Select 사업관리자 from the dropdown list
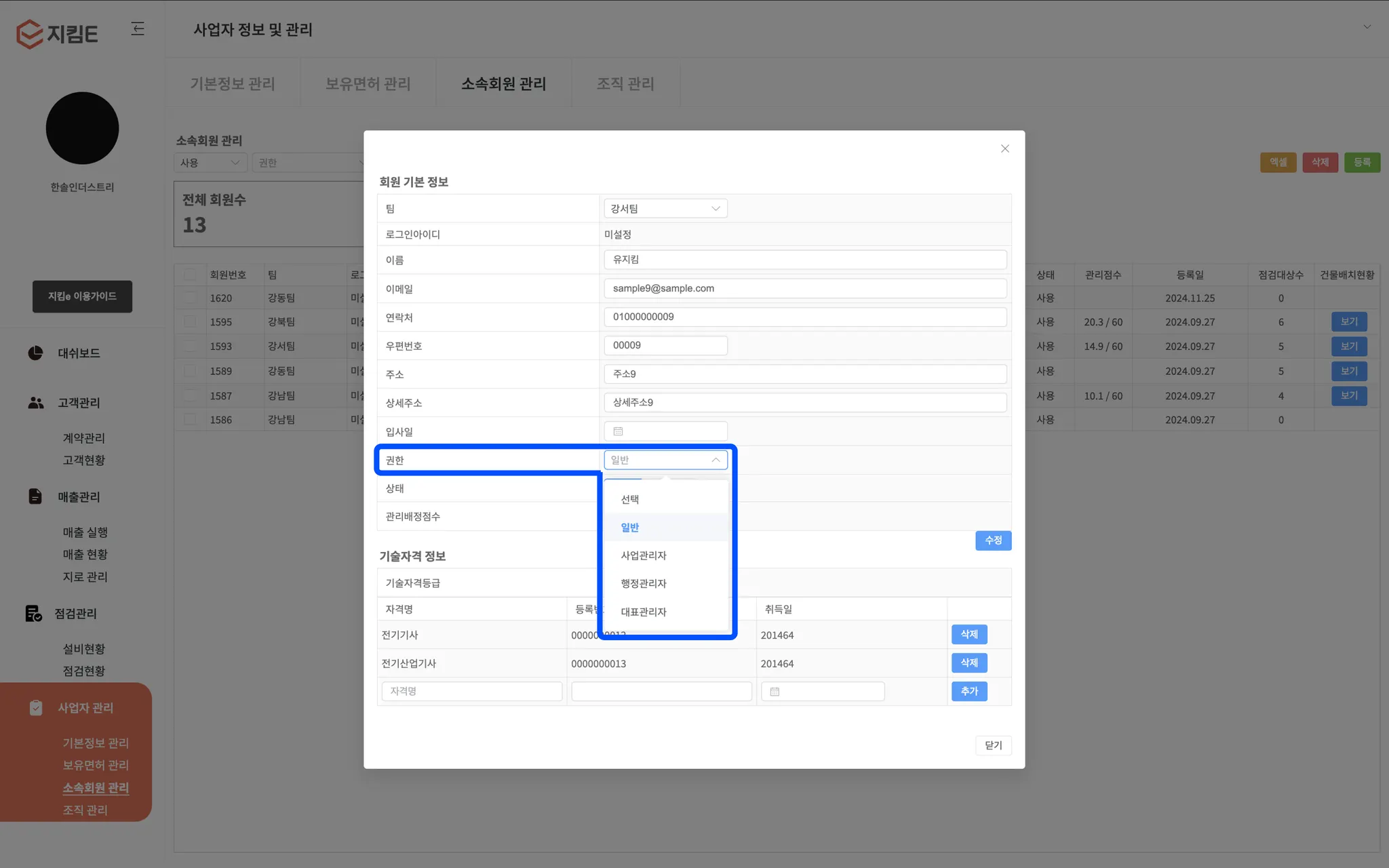Image resolution: width=1389 pixels, height=868 pixels. [x=644, y=555]
